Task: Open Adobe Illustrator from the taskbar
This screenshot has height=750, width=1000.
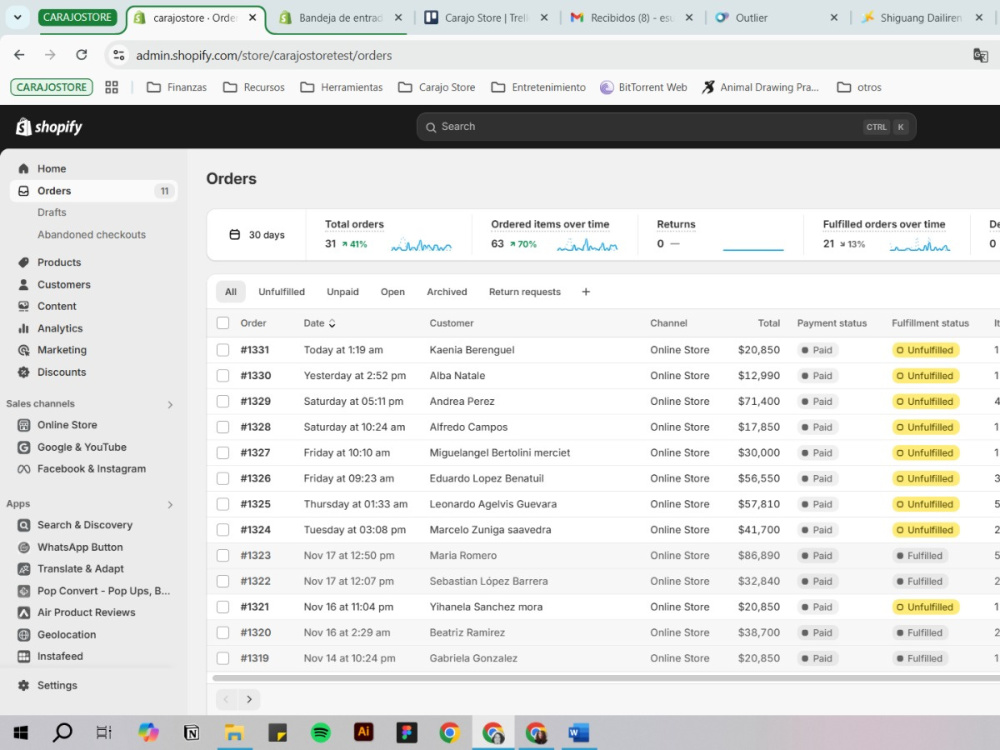Action: (364, 732)
